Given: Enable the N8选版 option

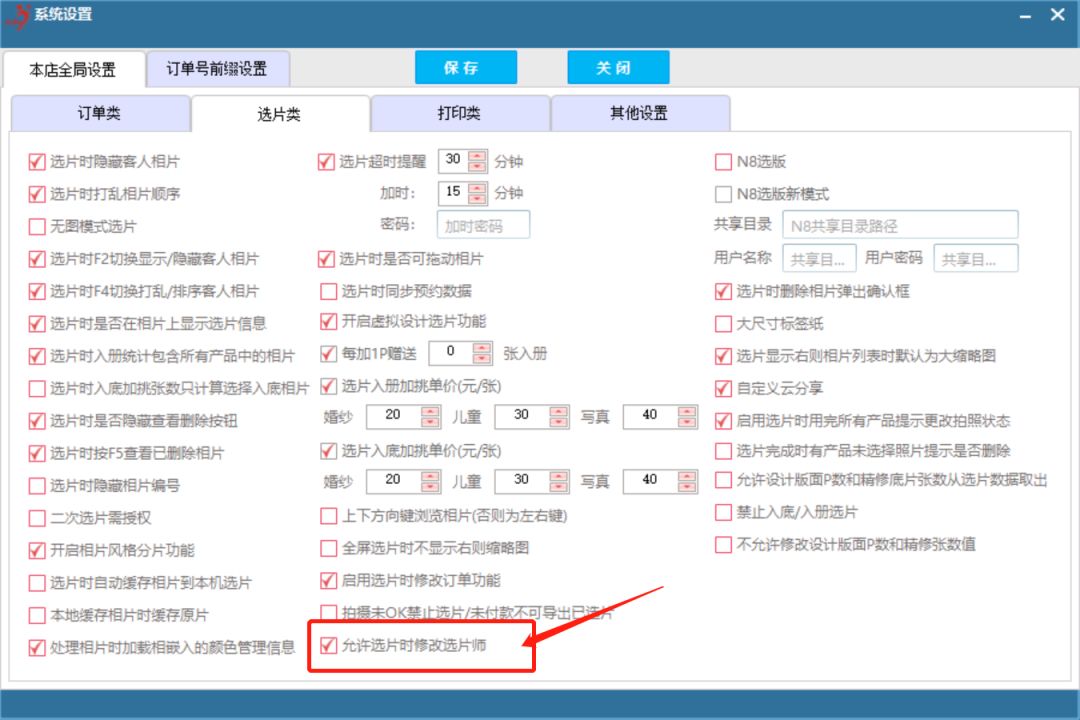Looking at the screenshot, I should click(x=723, y=160).
